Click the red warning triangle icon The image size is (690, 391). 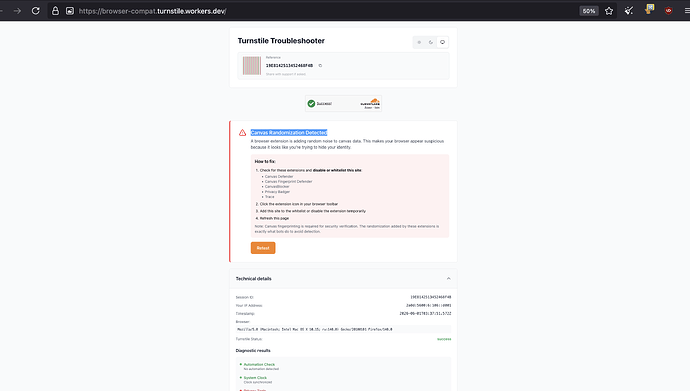[242, 132]
